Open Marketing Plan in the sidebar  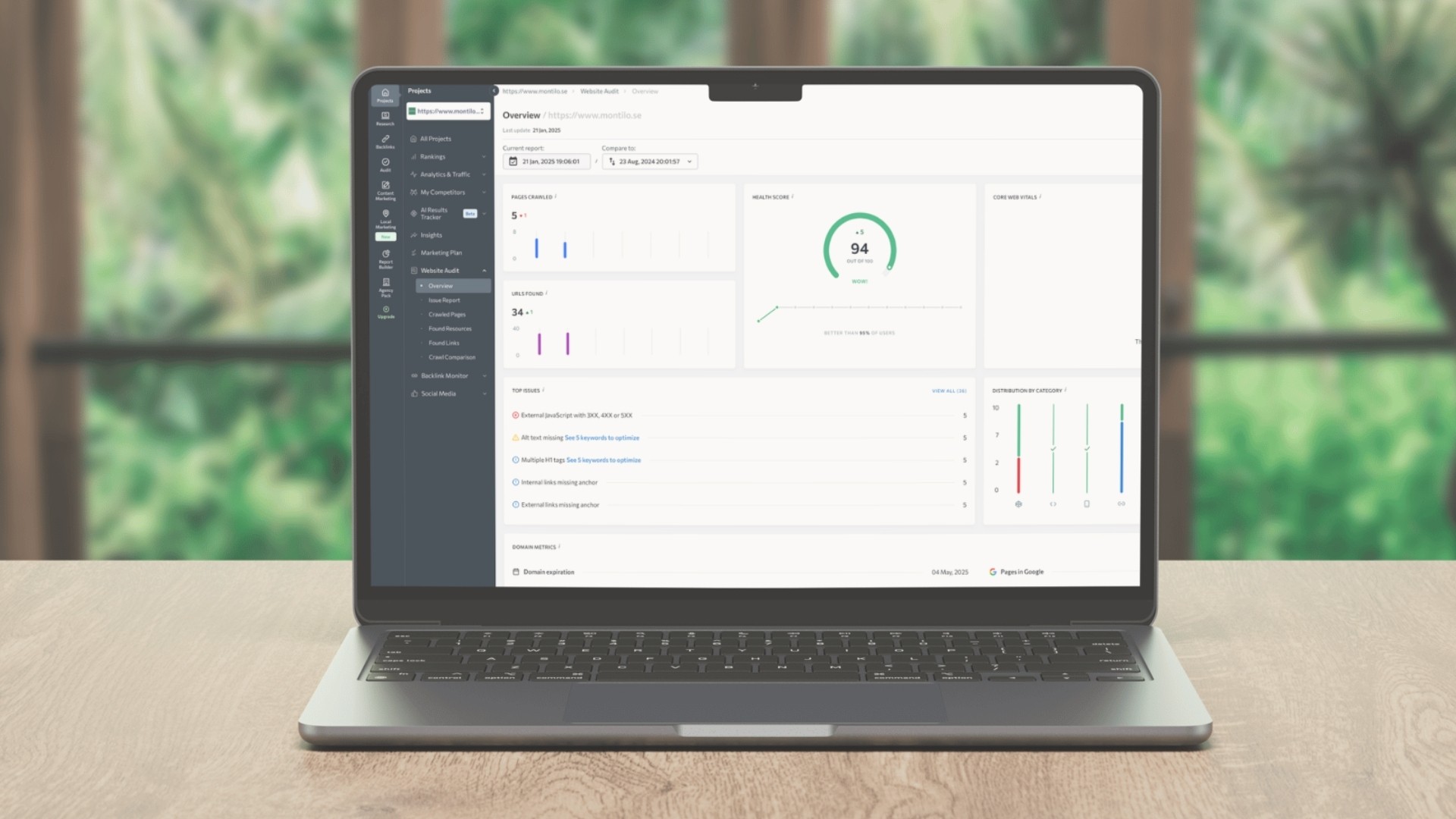[x=441, y=253]
